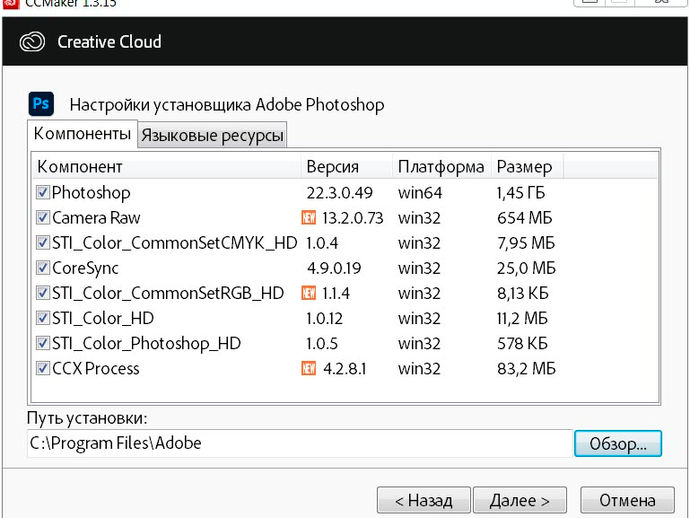Viewport: 690px width, 518px height.
Task: Switch to the Языковые ресурсы tab
Action: coord(212,135)
